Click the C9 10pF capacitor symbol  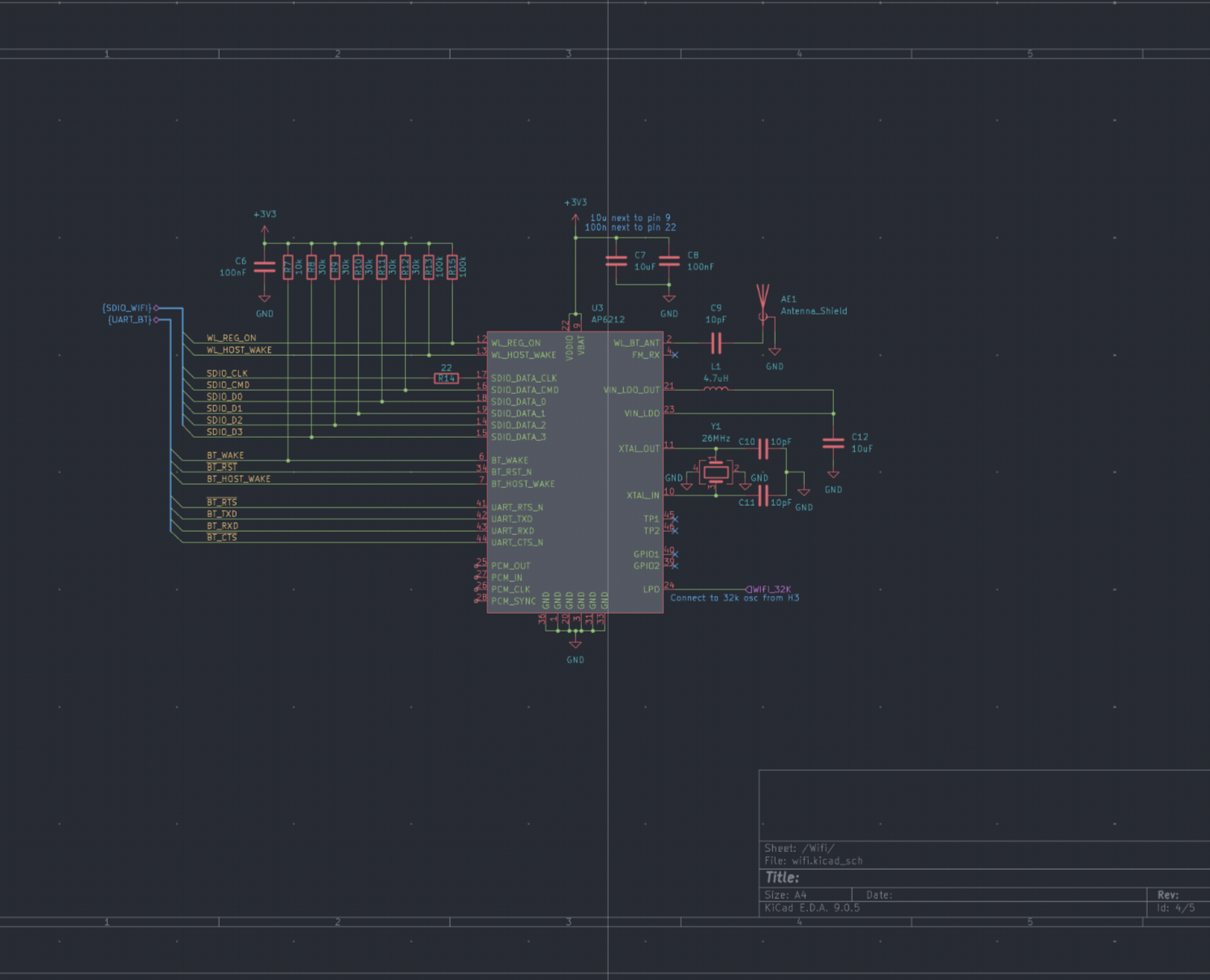[716, 344]
